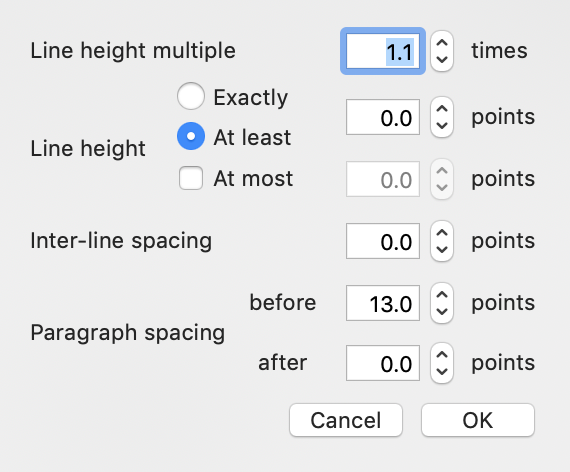Select the Exactly line height radio button

(x=191, y=96)
